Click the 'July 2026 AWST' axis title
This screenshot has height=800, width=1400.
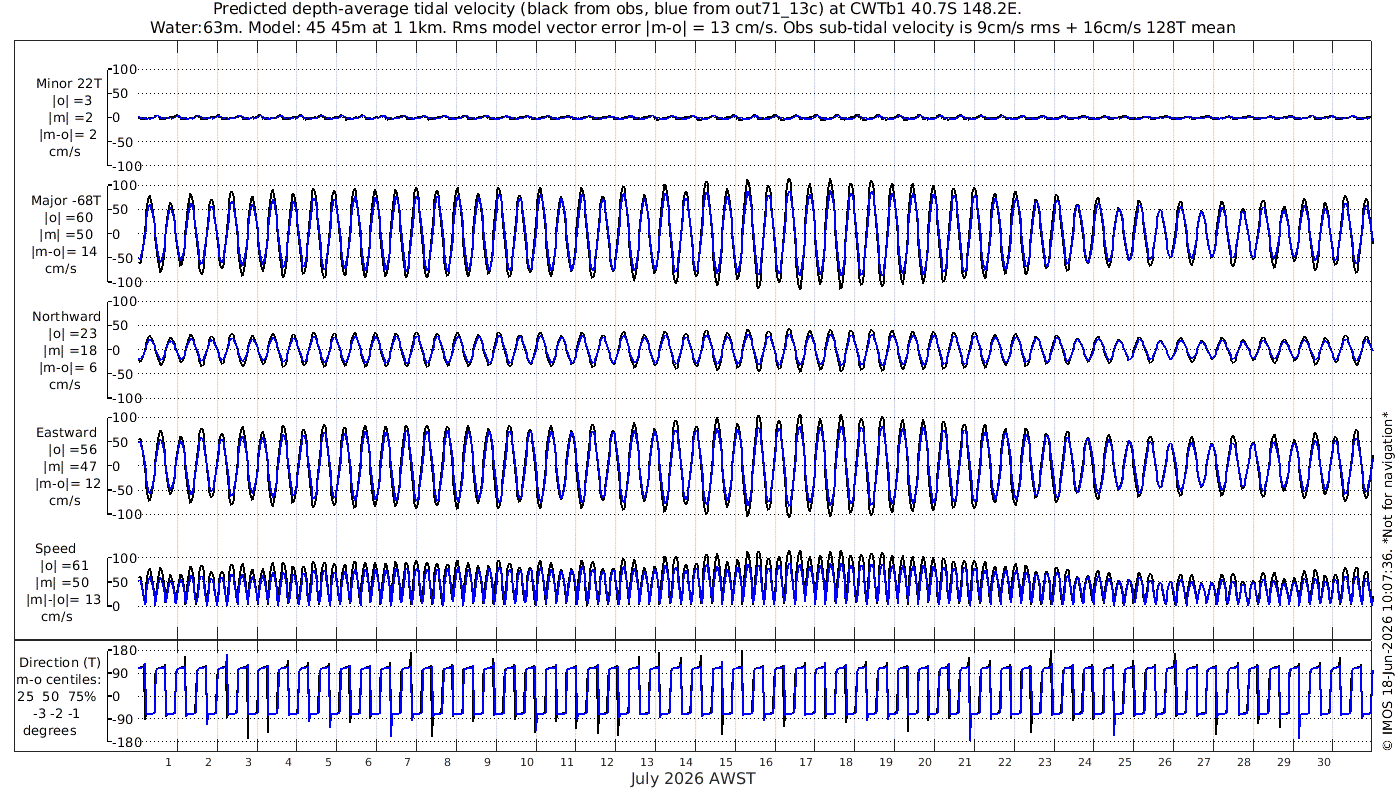[693, 778]
